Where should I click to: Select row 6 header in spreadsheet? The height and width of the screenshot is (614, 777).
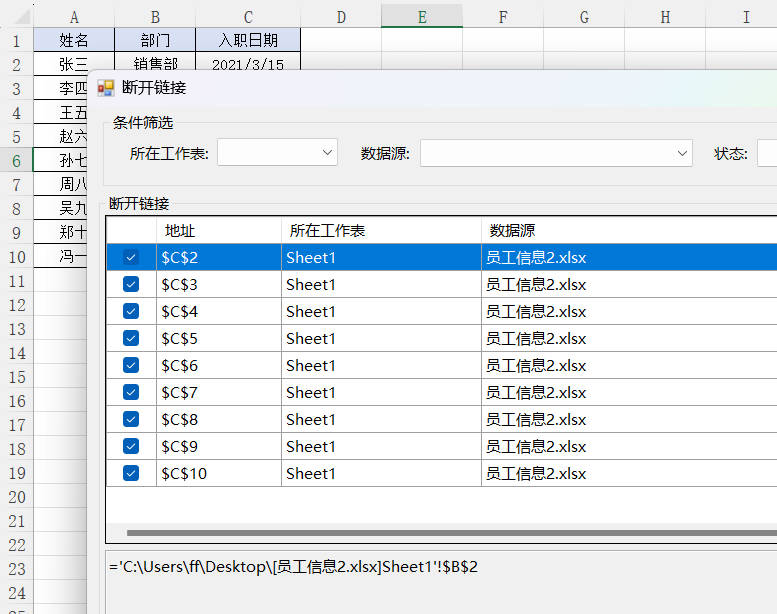[x=16, y=160]
